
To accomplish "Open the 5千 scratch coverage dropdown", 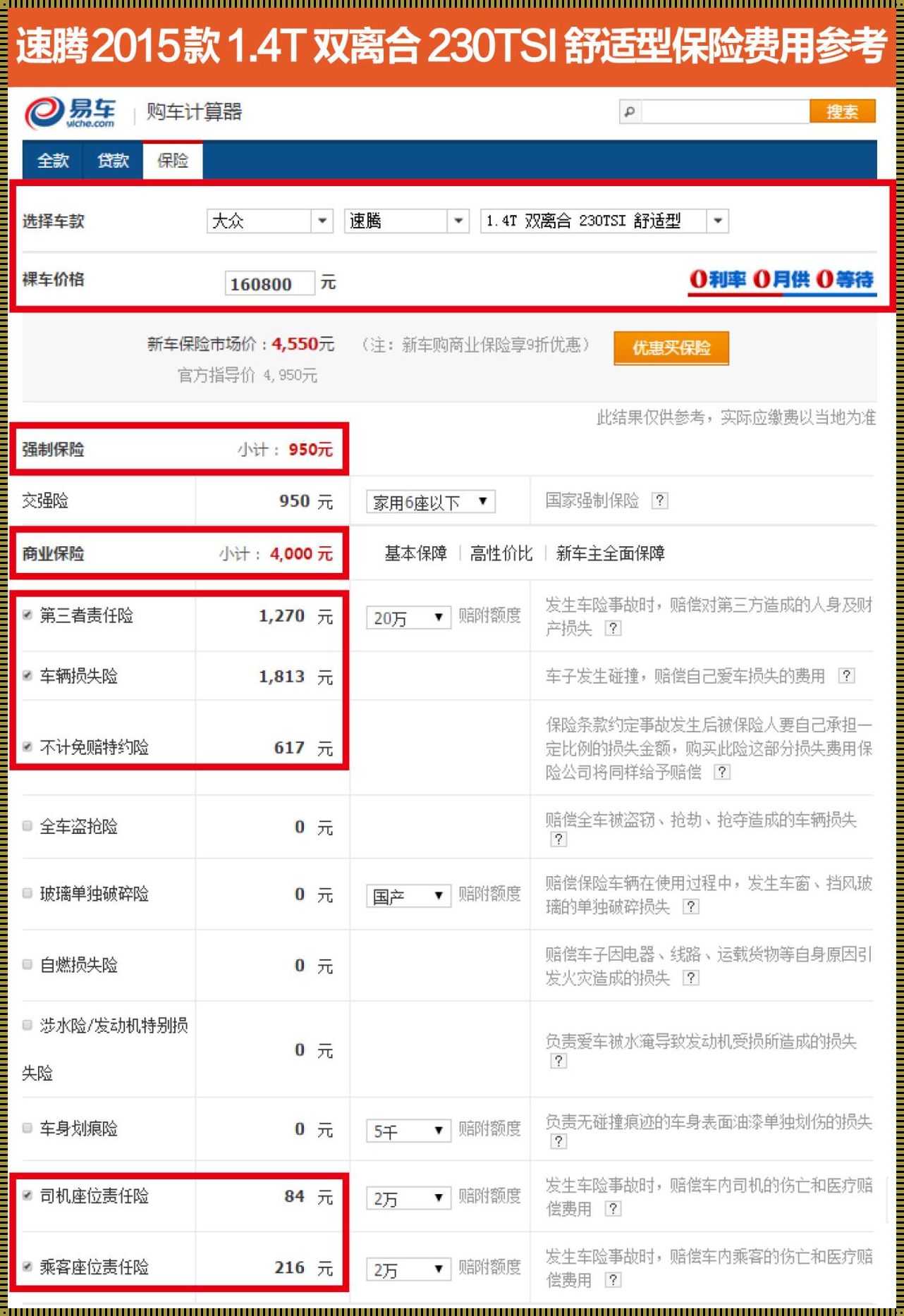I will pyautogui.click(x=408, y=1131).
